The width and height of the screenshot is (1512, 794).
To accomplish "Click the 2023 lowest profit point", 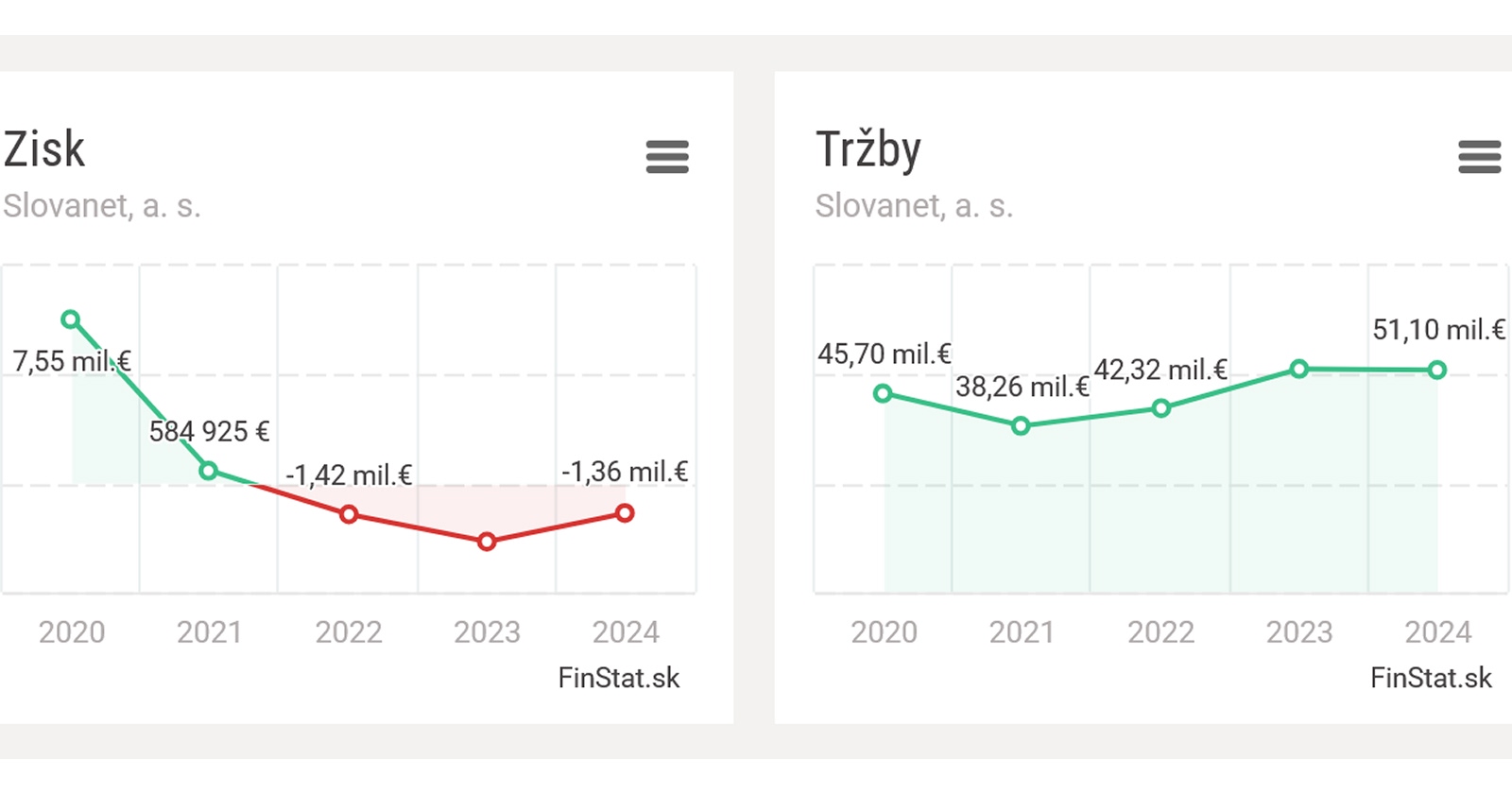I will coord(487,542).
